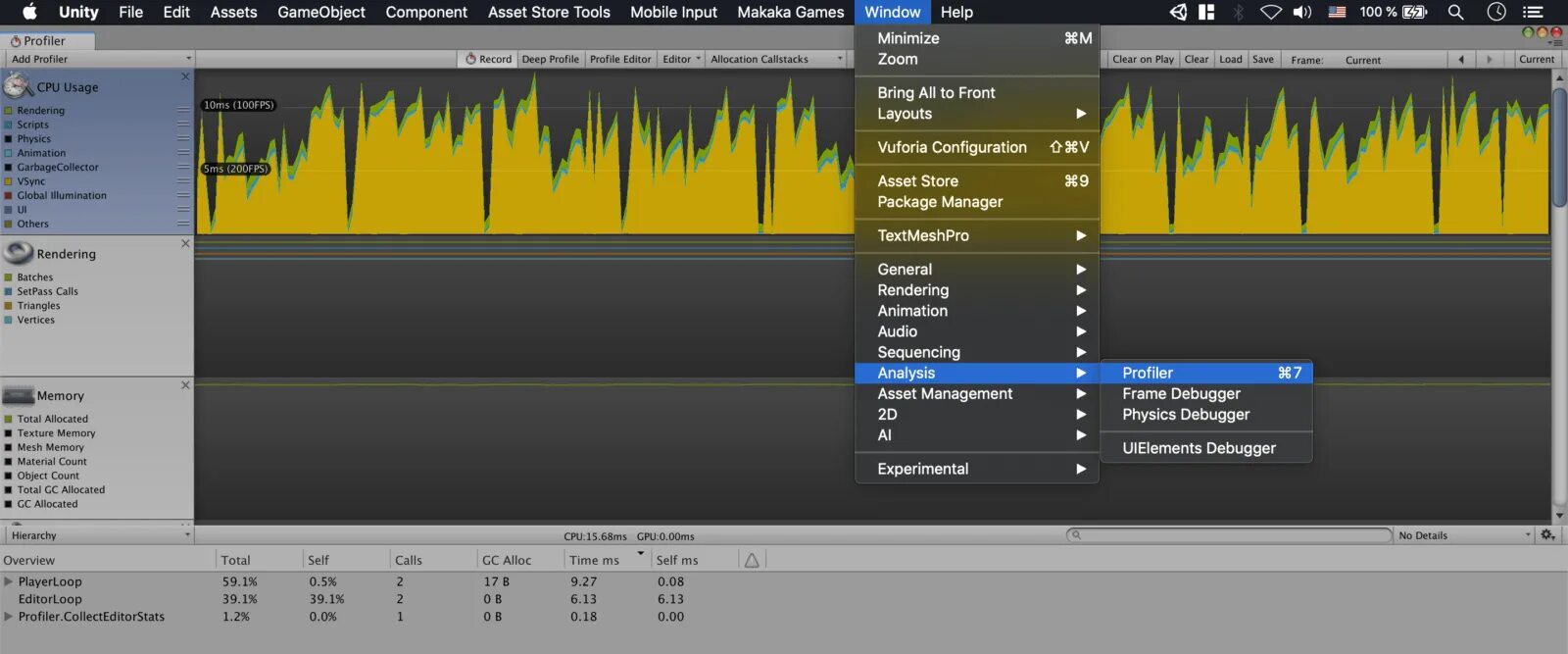Expand the TextMeshPro submenu

click(x=977, y=235)
